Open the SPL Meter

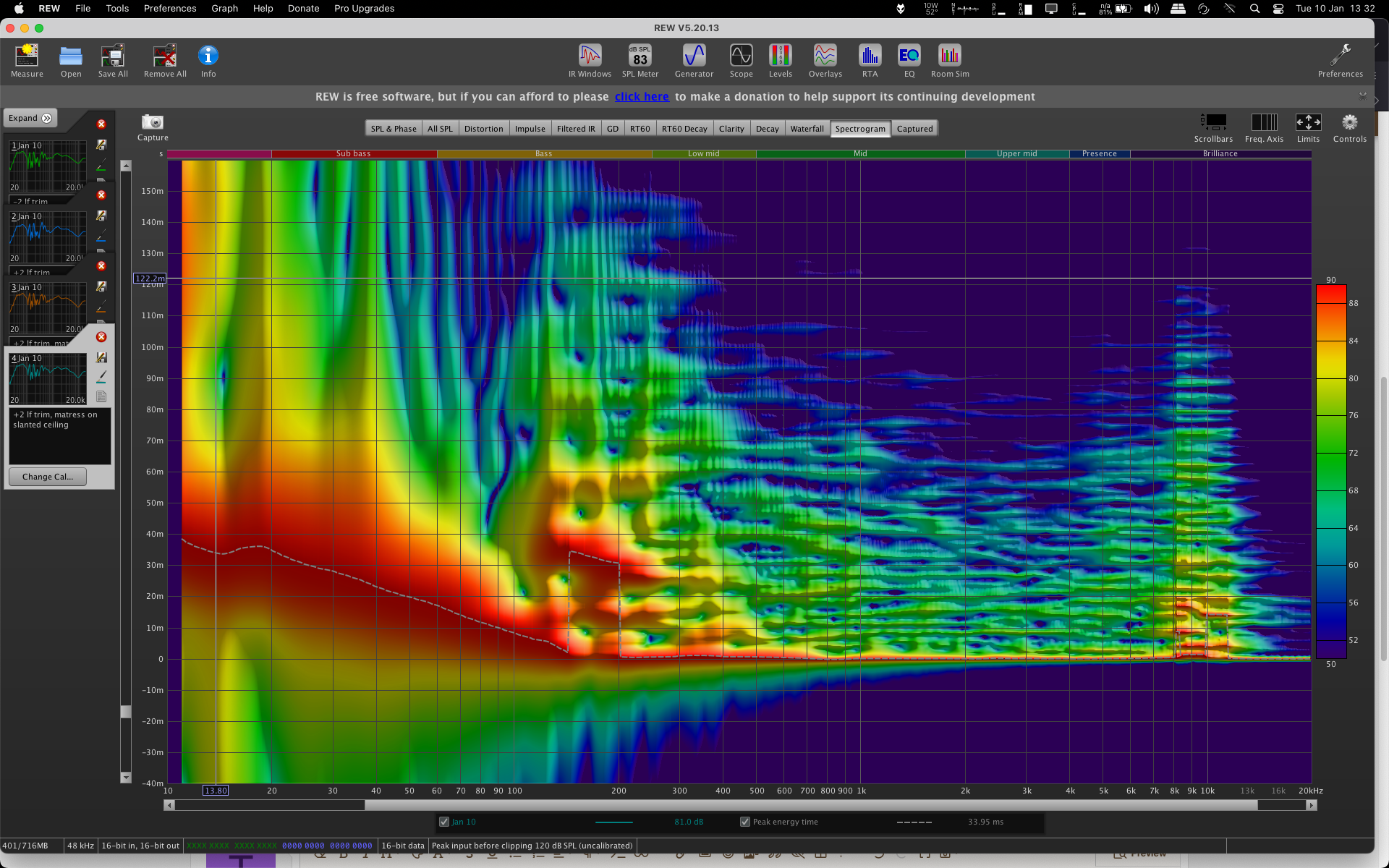640,61
